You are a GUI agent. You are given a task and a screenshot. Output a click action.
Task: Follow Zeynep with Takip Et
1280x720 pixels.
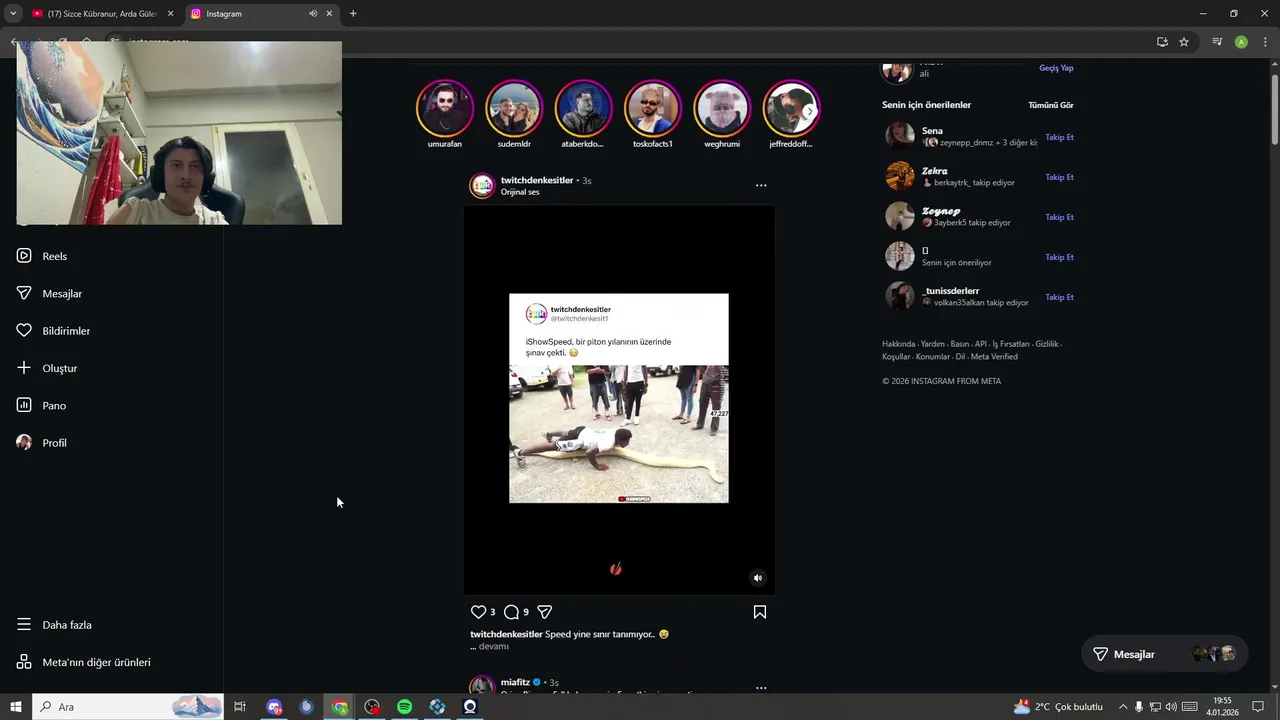pyautogui.click(x=1059, y=217)
